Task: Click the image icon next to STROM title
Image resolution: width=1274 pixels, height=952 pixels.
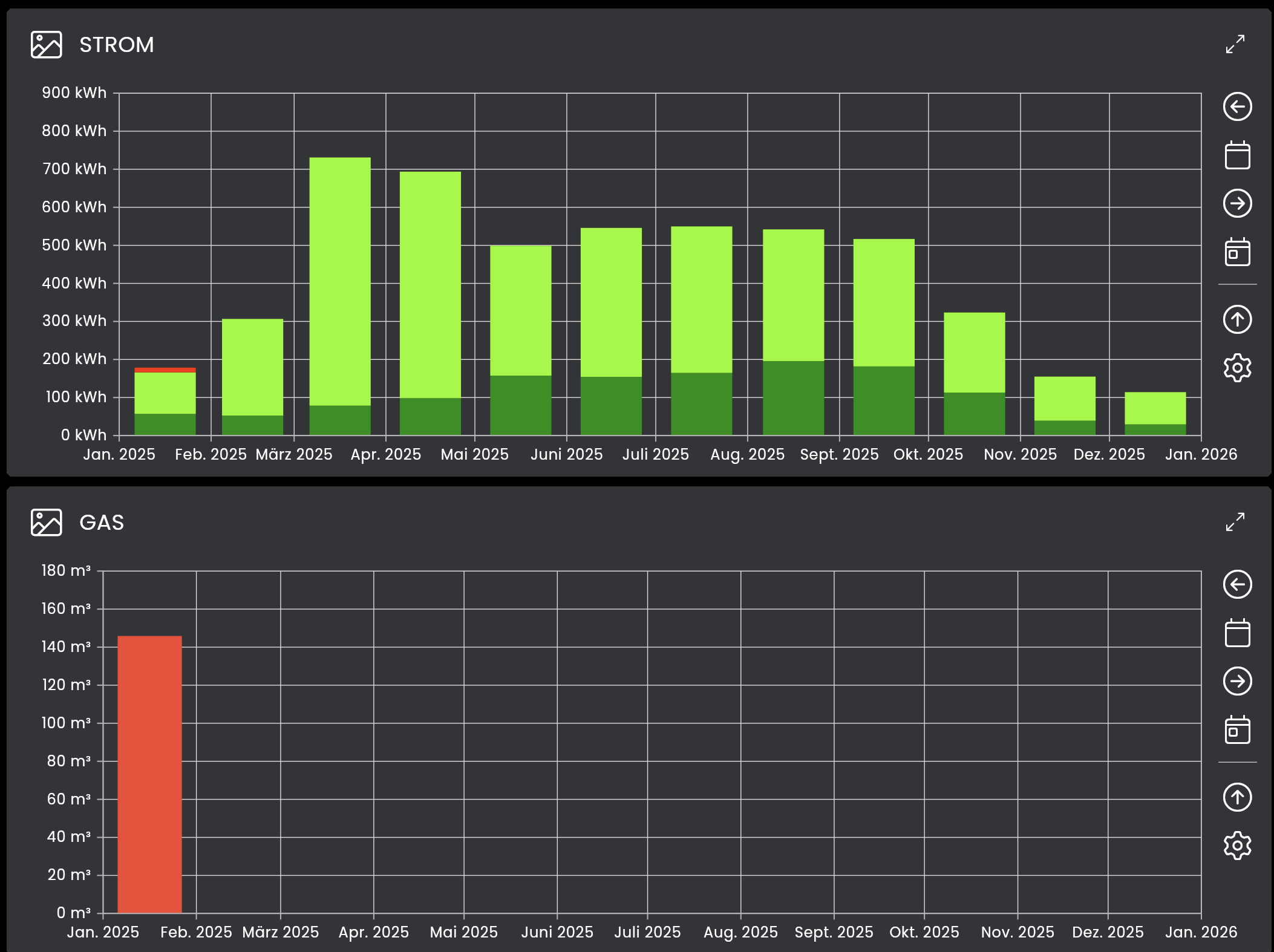Action: click(x=47, y=45)
